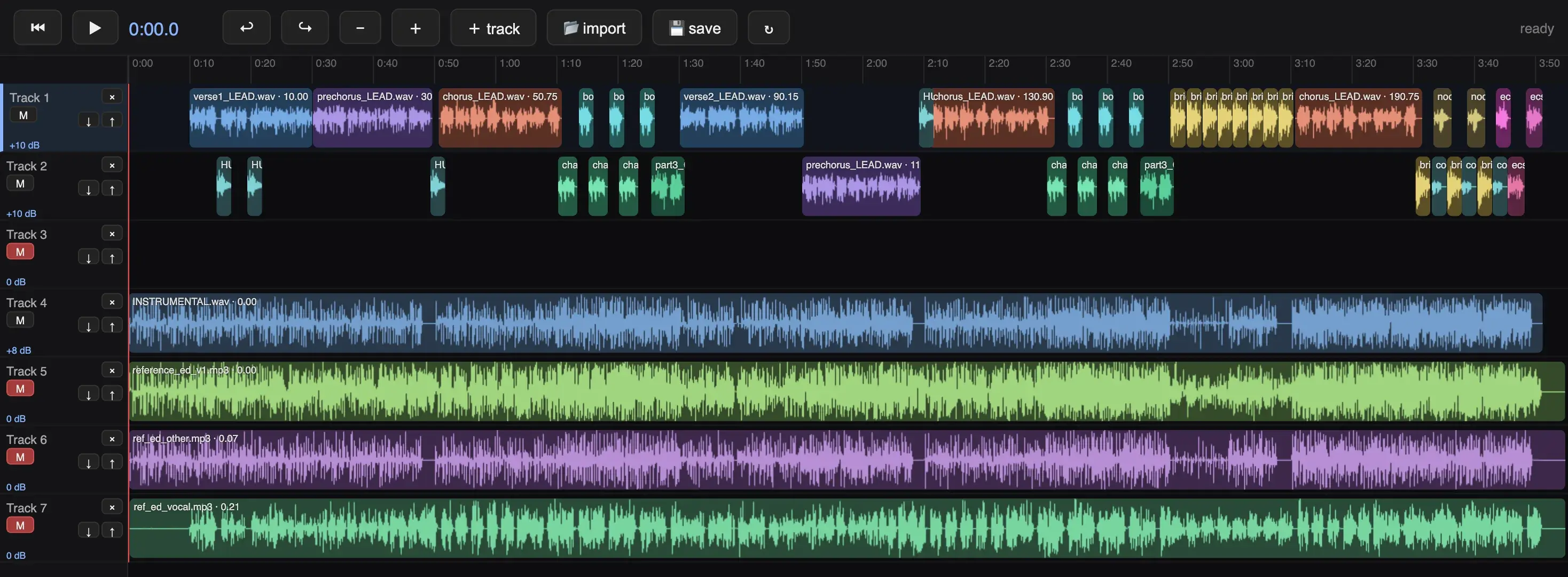1568x577 pixels.
Task: Click the Track 3 name label
Action: 26,235
